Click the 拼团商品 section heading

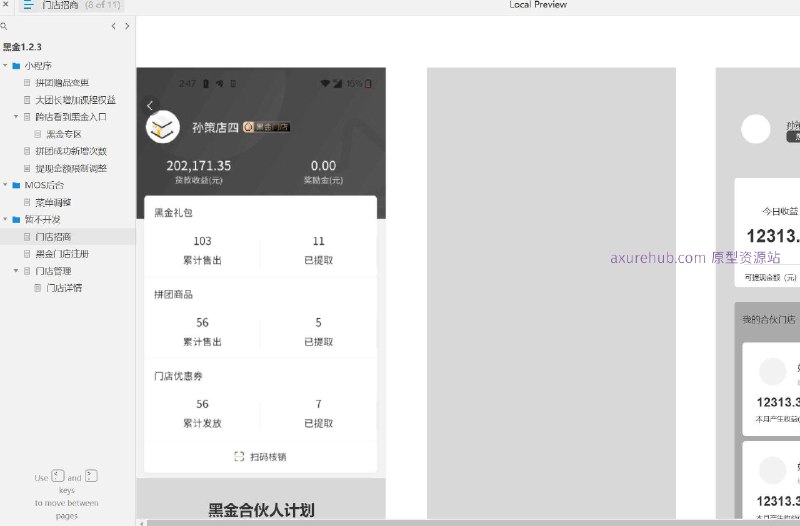tap(173, 294)
